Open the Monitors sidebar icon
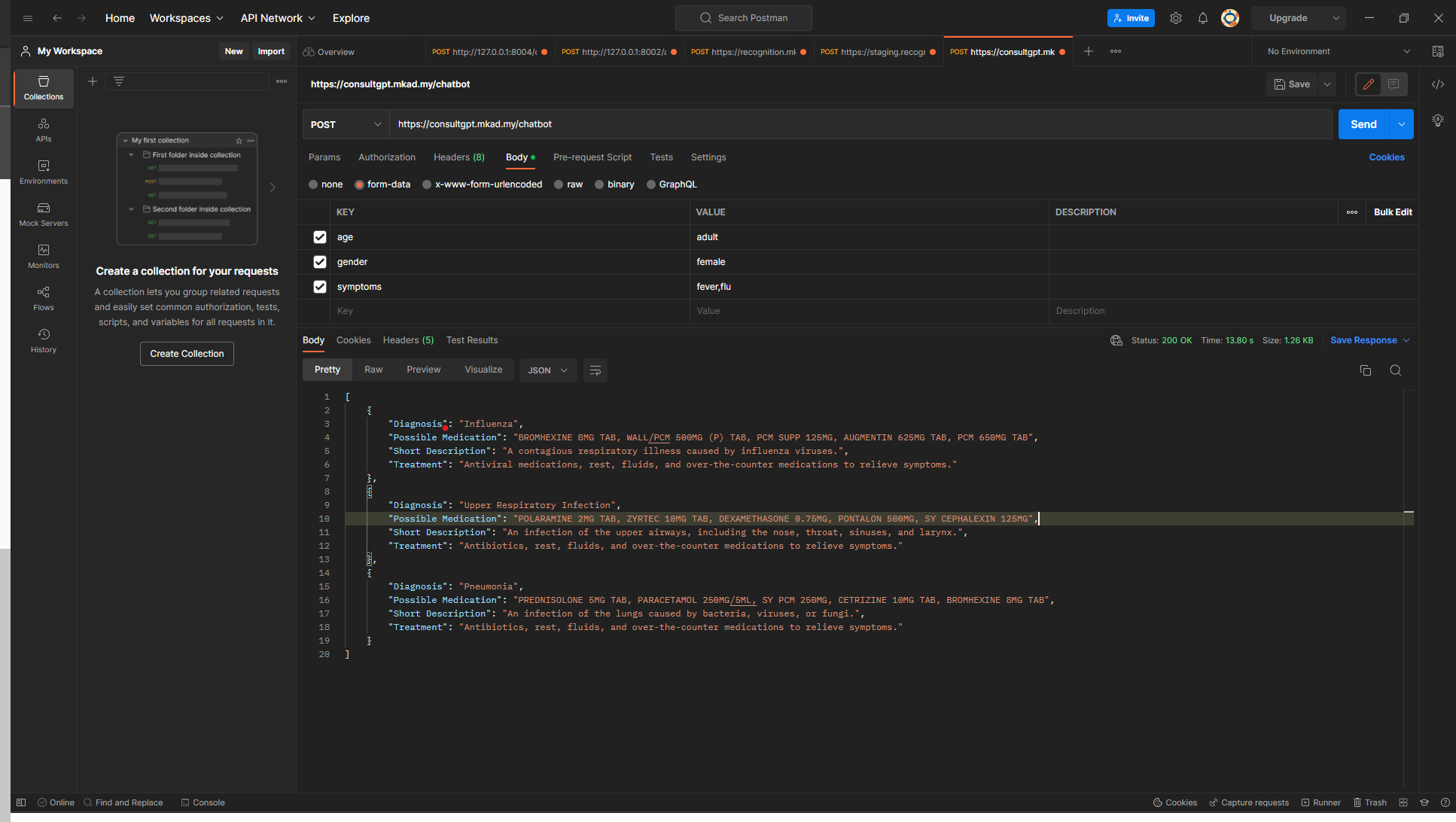This screenshot has height=822, width=1456. 44,256
